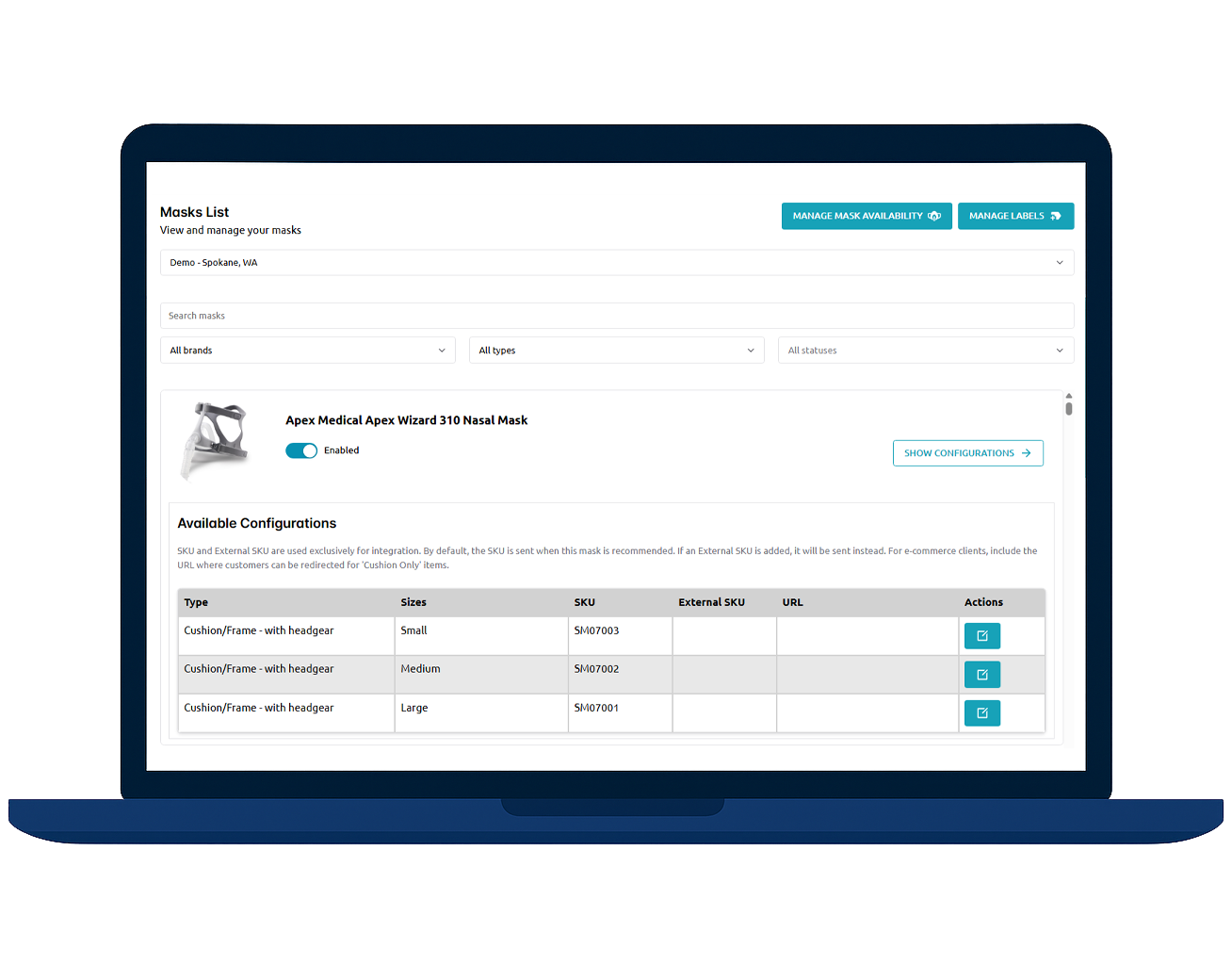This screenshot has height=965, width=1232.
Task: Click the Sizes column header
Action: coord(413,602)
